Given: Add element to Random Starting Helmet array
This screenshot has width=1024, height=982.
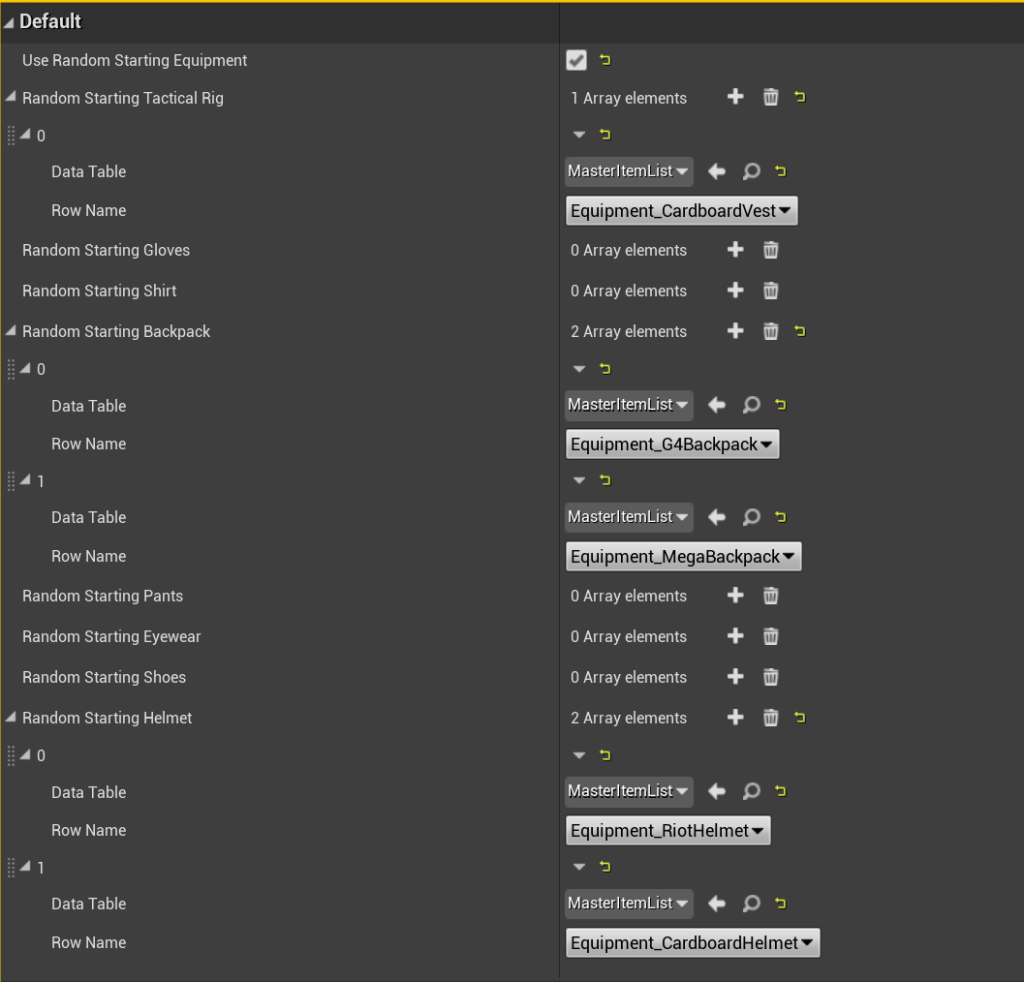Looking at the screenshot, I should pyautogui.click(x=735, y=717).
